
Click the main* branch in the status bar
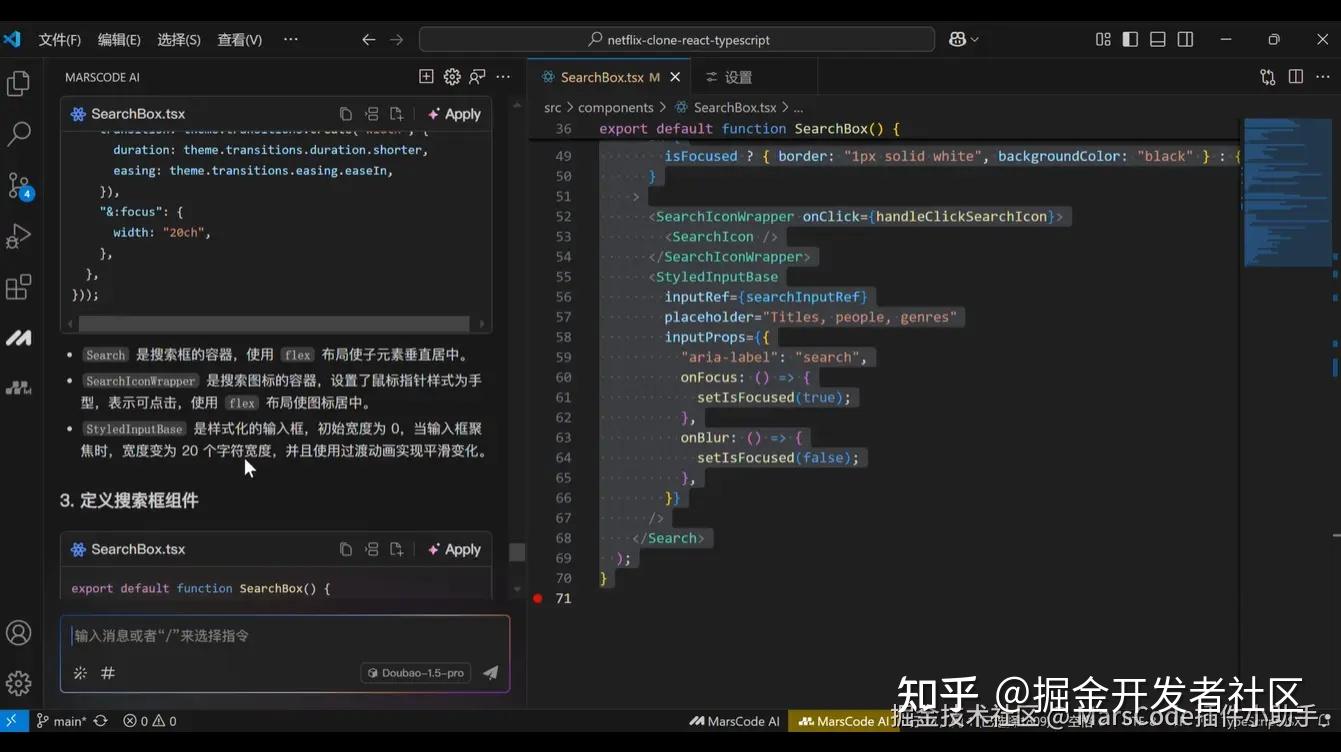pos(61,721)
